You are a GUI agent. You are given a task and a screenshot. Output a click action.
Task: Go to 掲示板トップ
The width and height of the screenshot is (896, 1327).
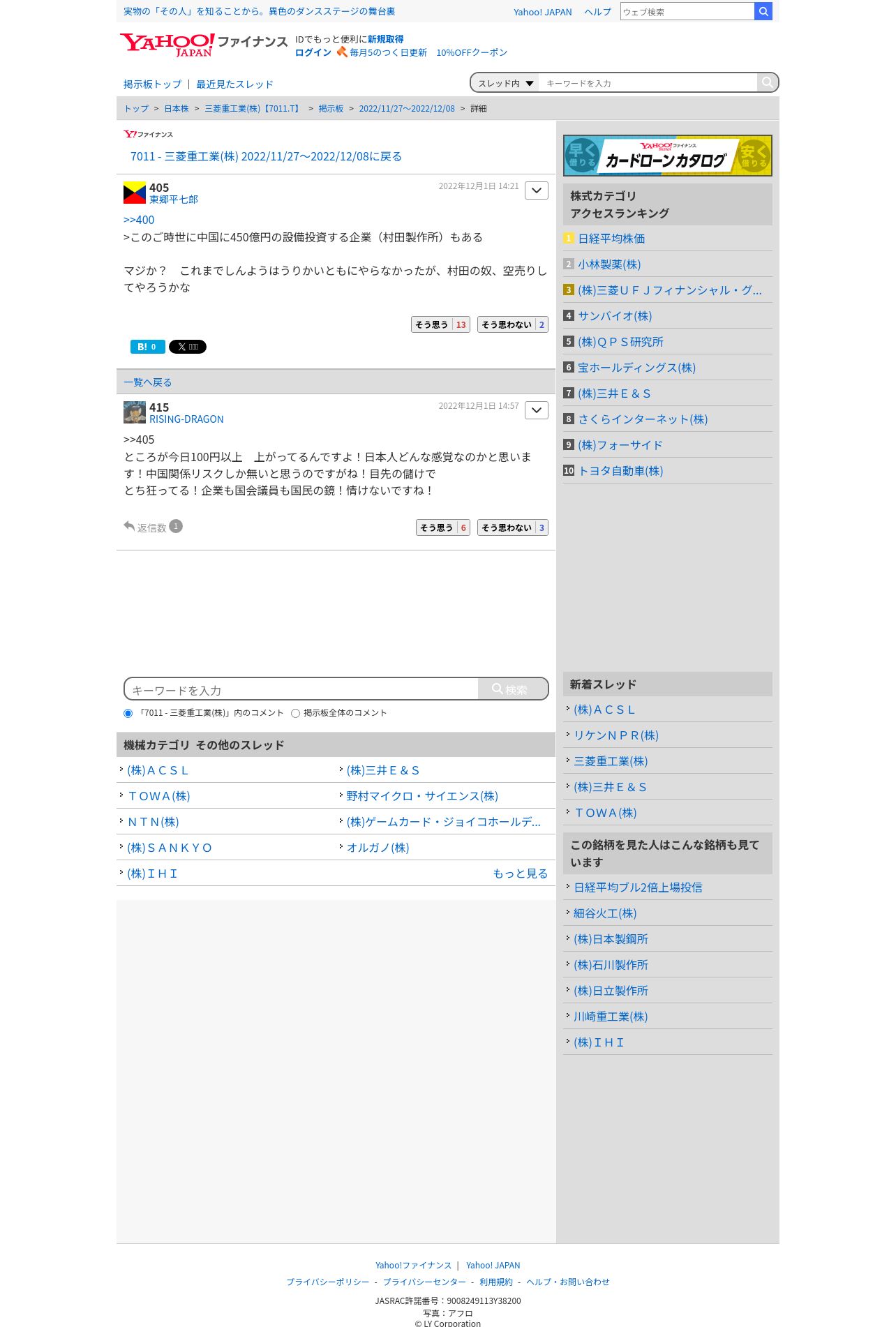tap(152, 84)
